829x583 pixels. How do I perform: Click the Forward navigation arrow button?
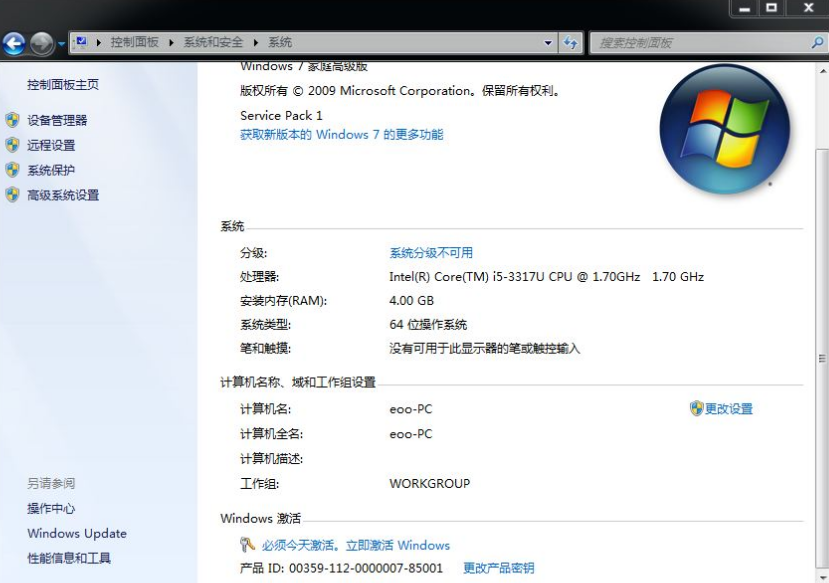[x=41, y=43]
